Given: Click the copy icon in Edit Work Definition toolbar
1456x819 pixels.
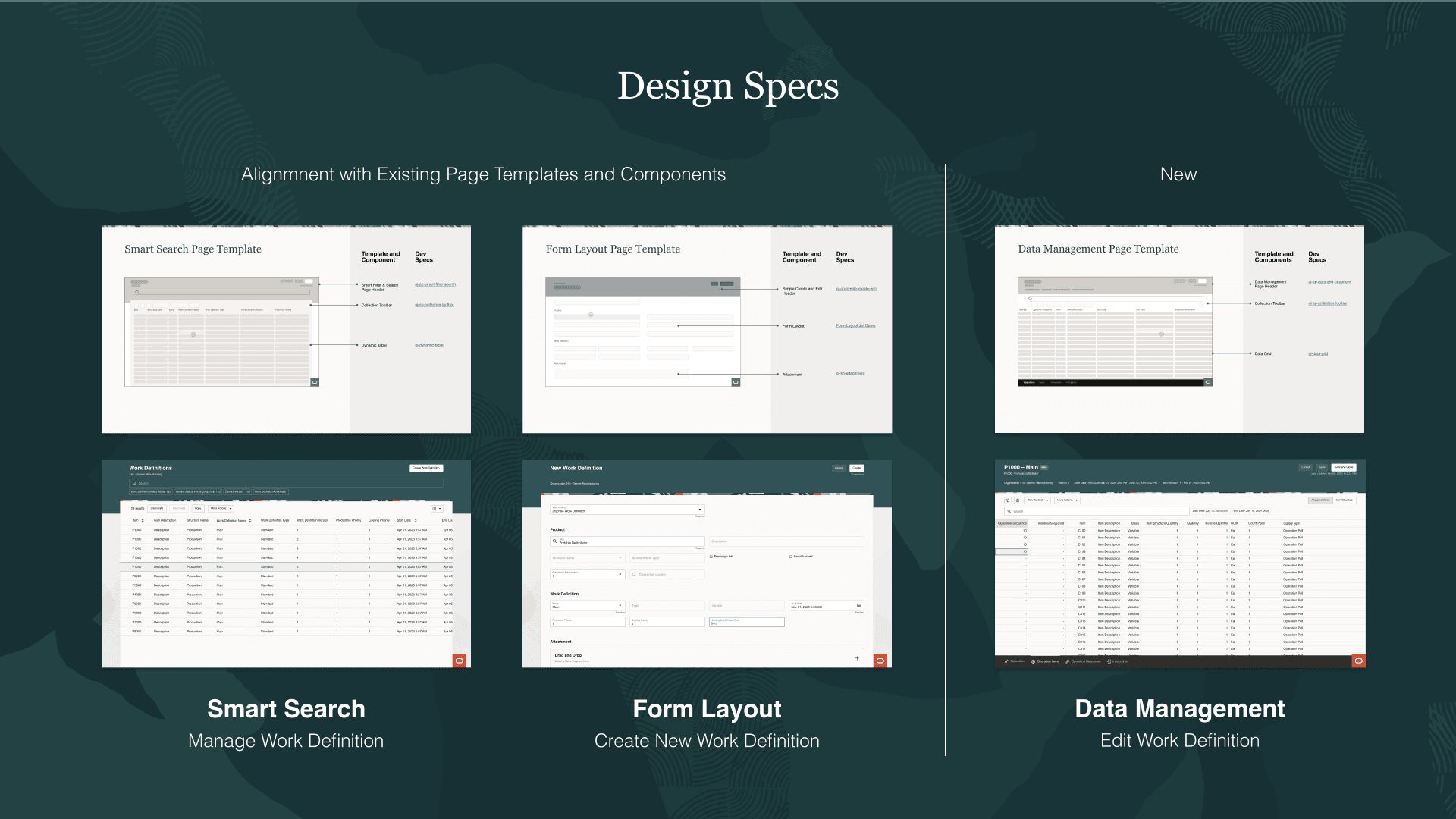Looking at the screenshot, I should point(1008,500).
